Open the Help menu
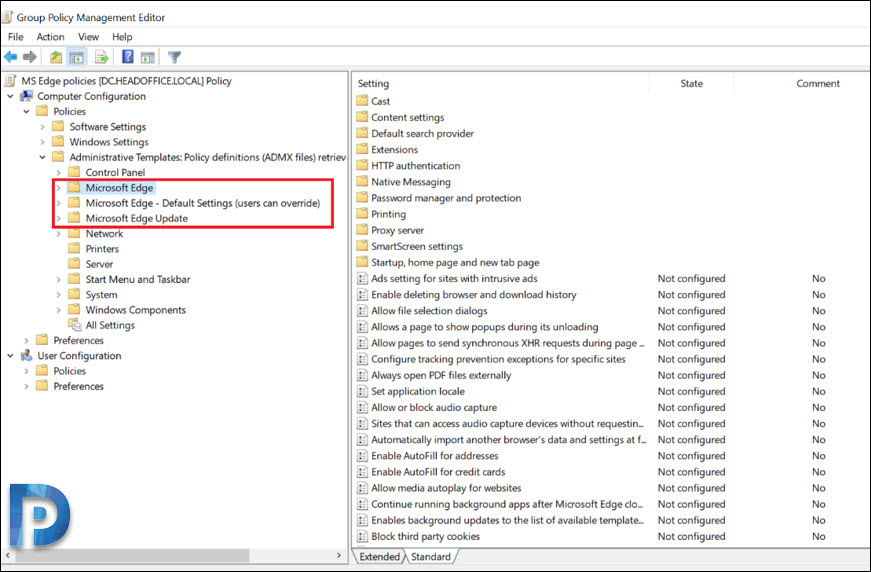This screenshot has width=871, height=572. point(122,37)
